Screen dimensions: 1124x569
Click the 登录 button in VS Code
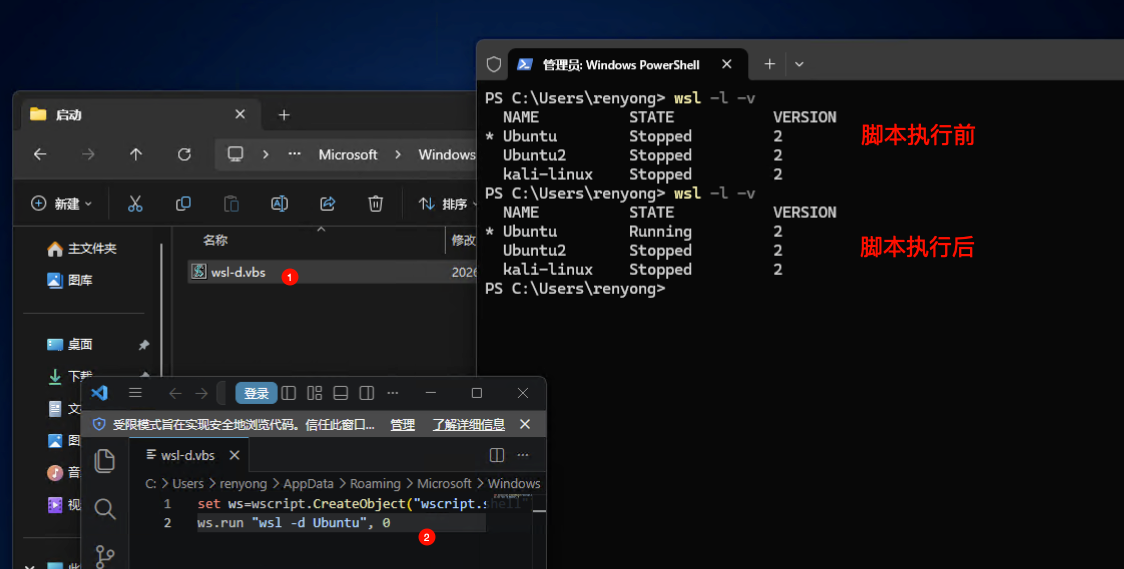[256, 393]
